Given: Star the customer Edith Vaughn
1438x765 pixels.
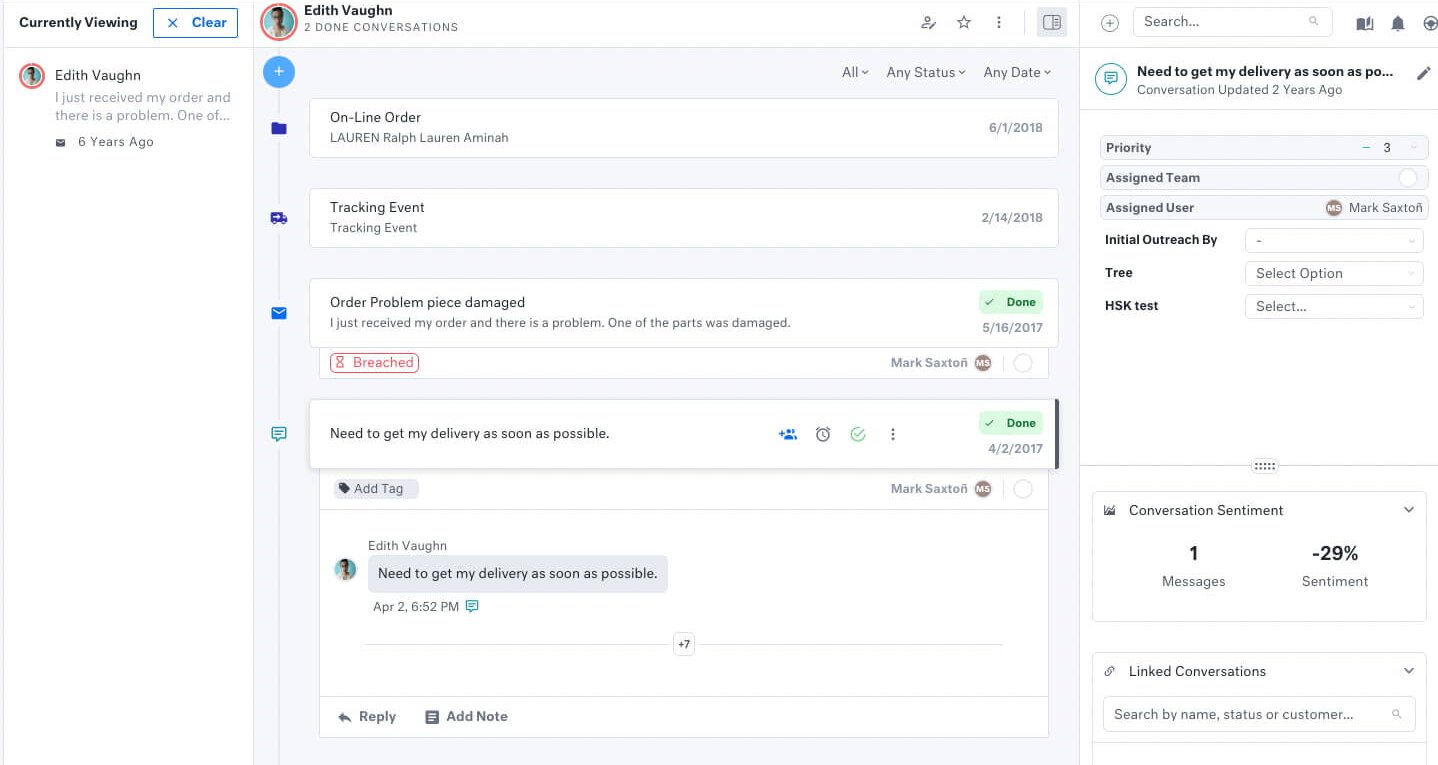Looking at the screenshot, I should tap(964, 22).
